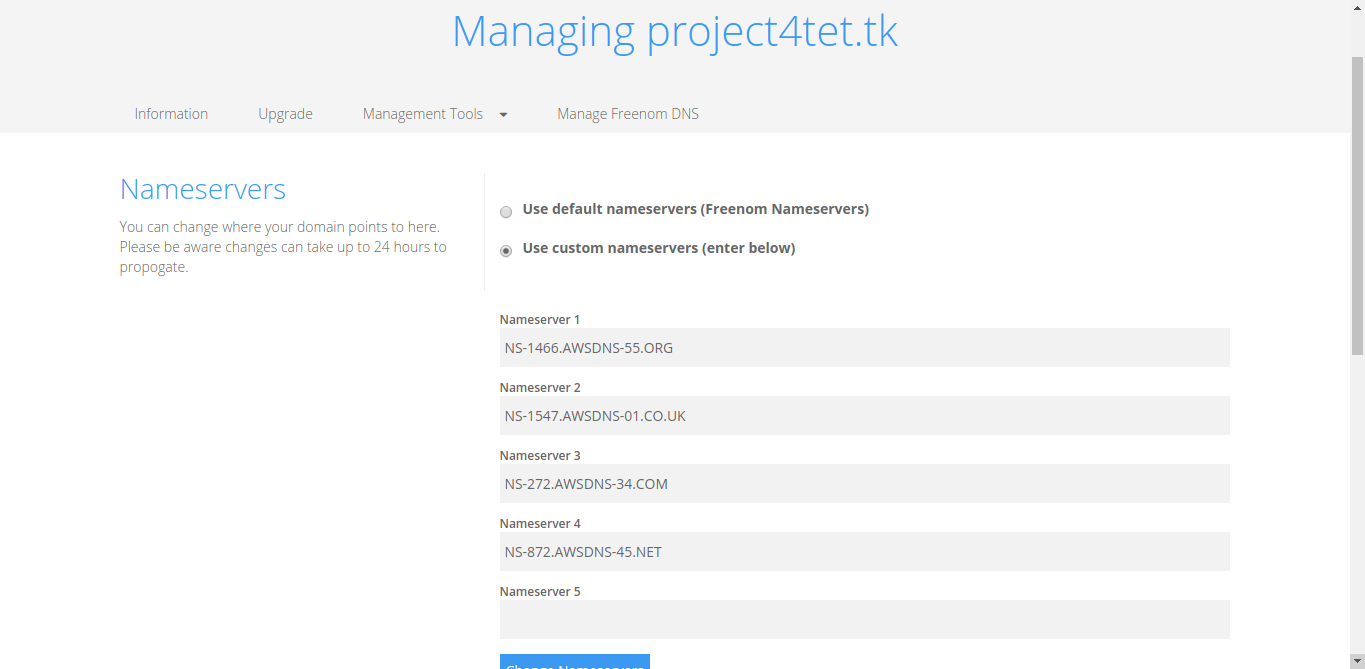
Task: Click the Nameserver 2 input field
Action: pyautogui.click(x=864, y=416)
